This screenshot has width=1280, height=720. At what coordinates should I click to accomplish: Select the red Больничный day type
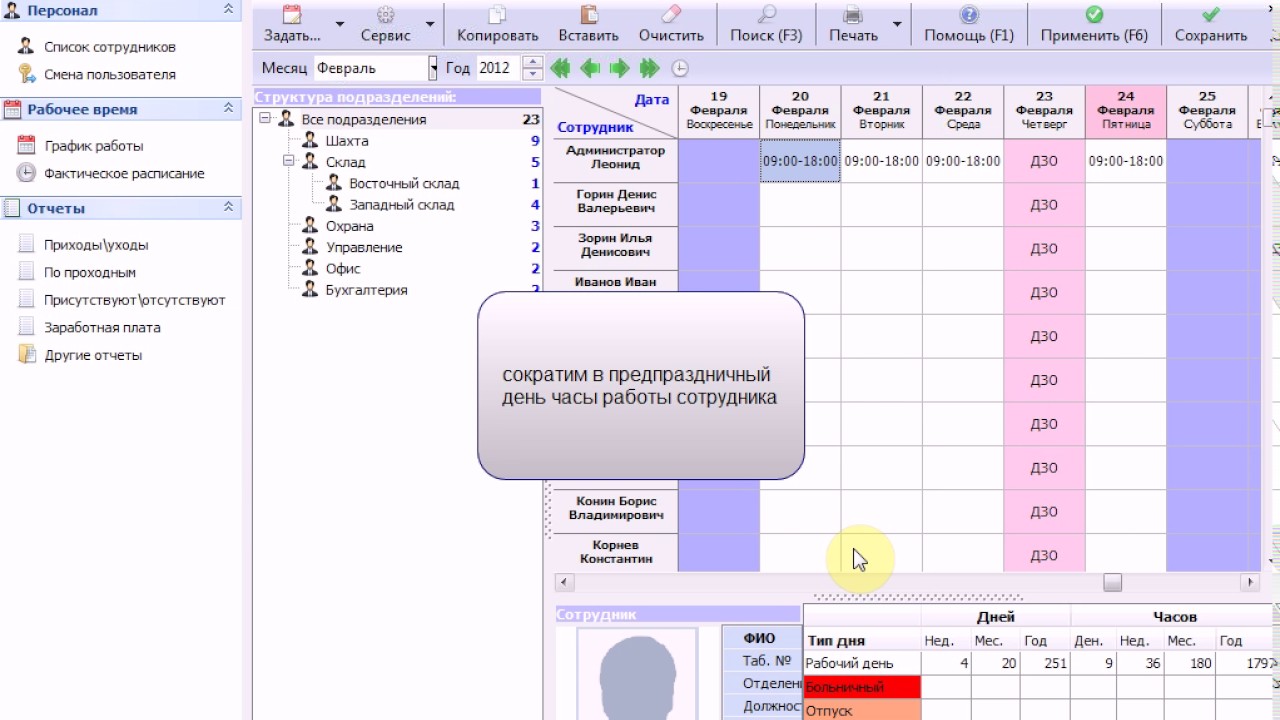(x=861, y=687)
